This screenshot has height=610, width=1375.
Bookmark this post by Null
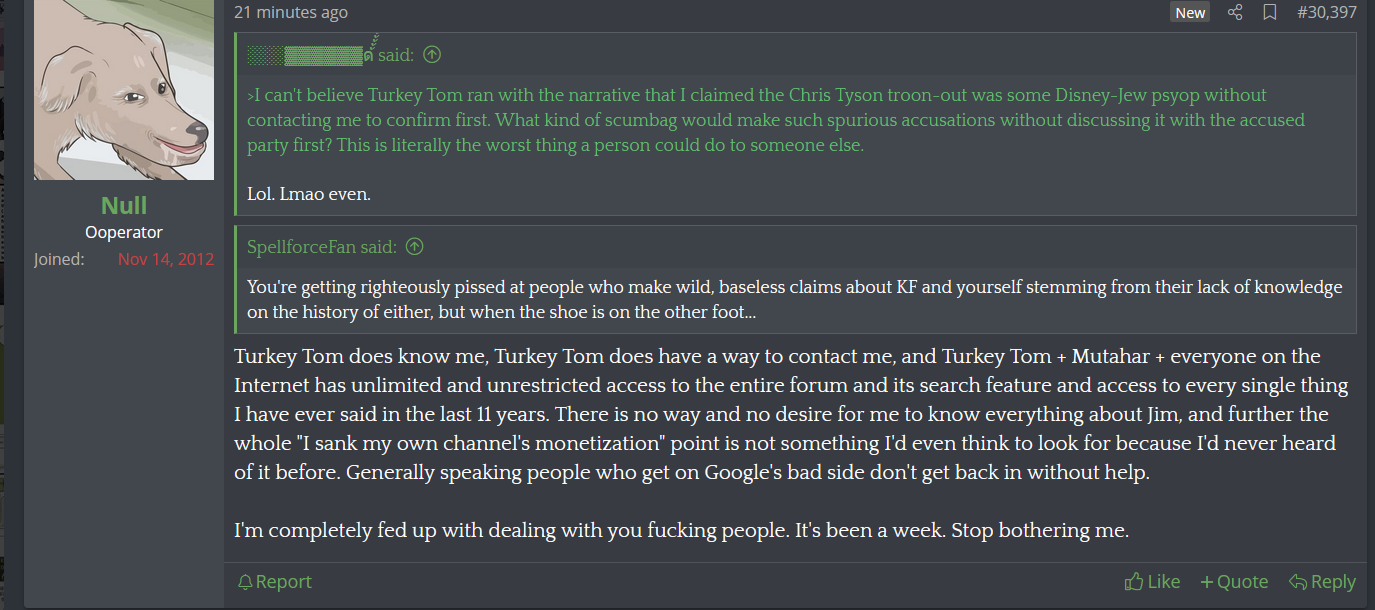1269,12
